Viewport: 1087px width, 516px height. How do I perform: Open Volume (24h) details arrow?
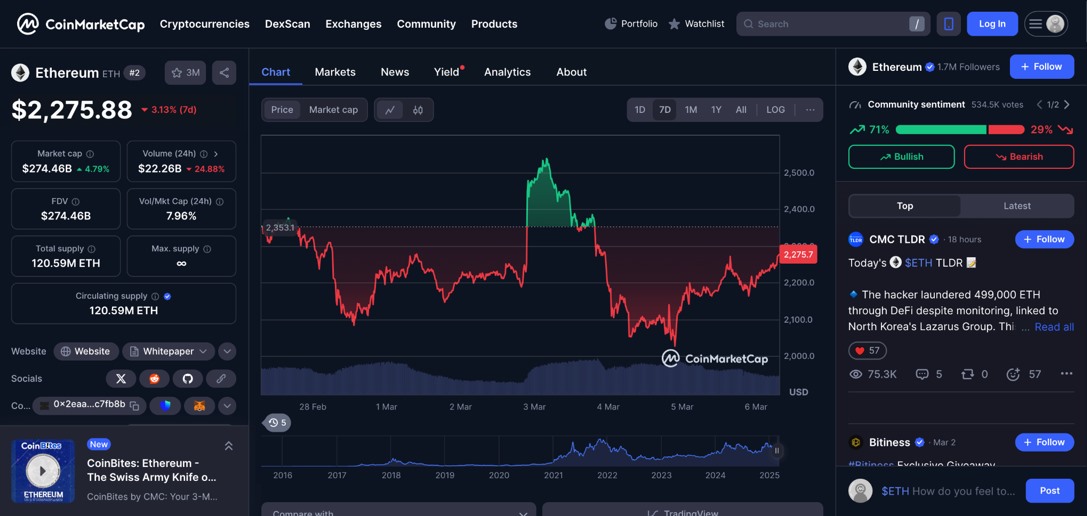coord(216,154)
